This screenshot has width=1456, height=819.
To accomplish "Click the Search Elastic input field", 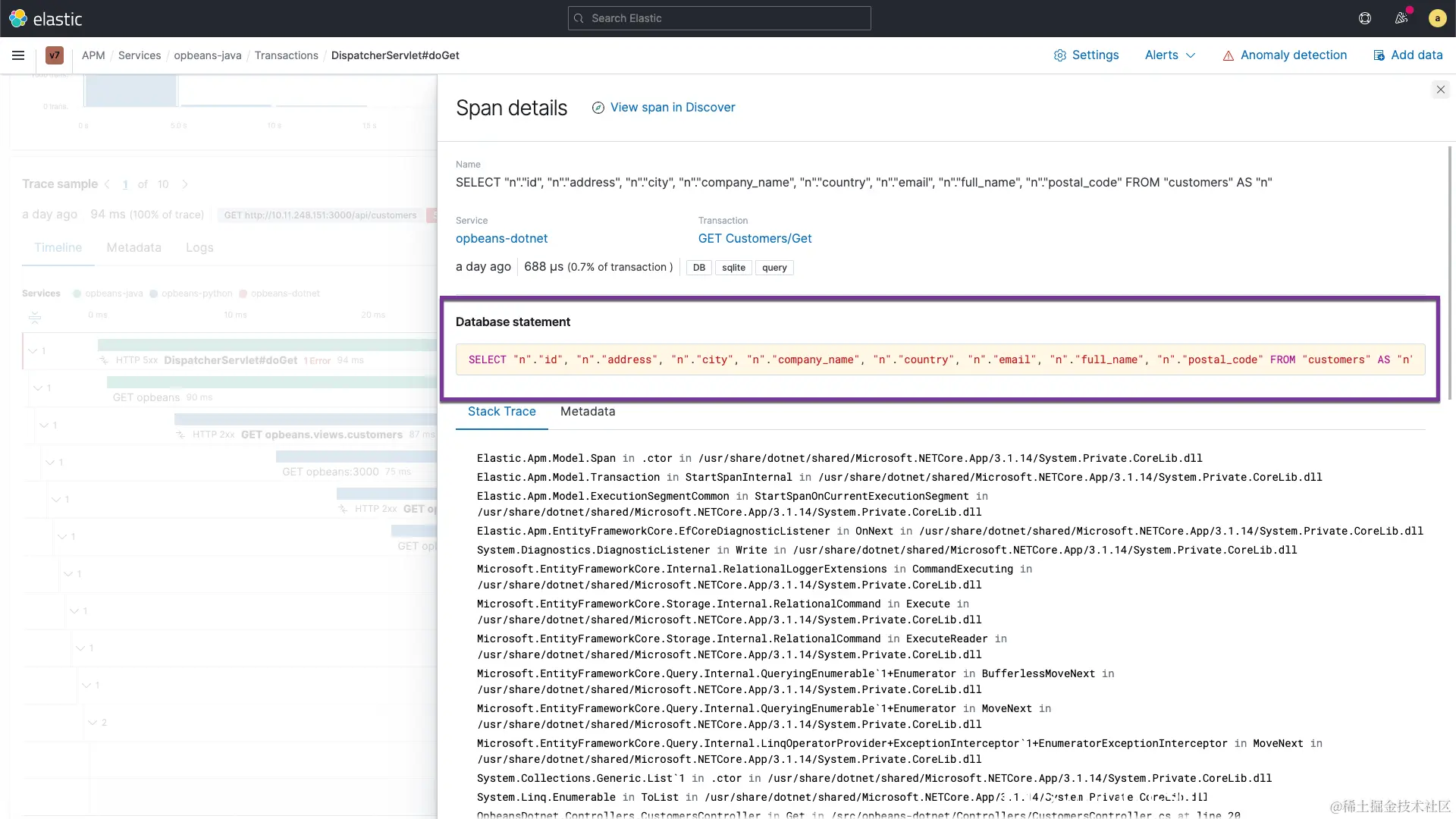I will tap(719, 18).
